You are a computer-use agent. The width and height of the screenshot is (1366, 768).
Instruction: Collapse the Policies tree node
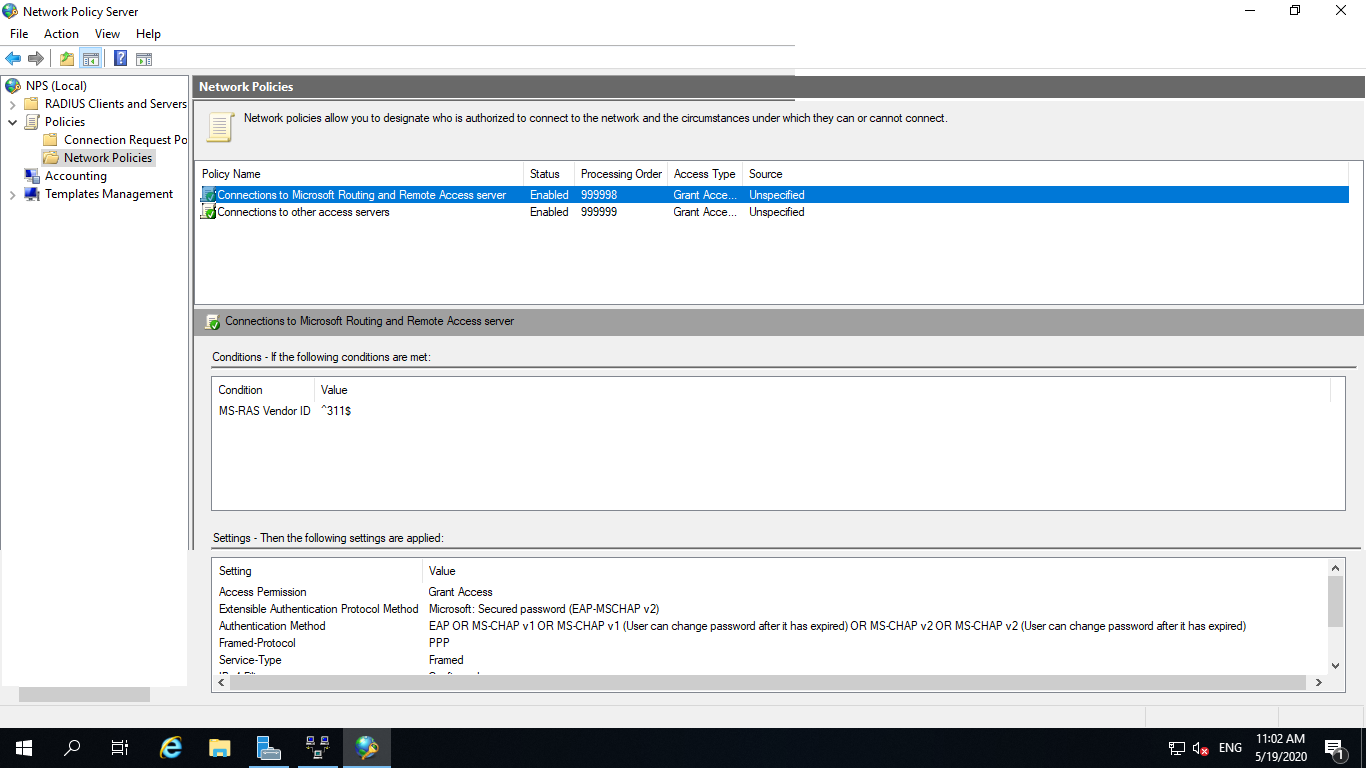tap(12, 122)
